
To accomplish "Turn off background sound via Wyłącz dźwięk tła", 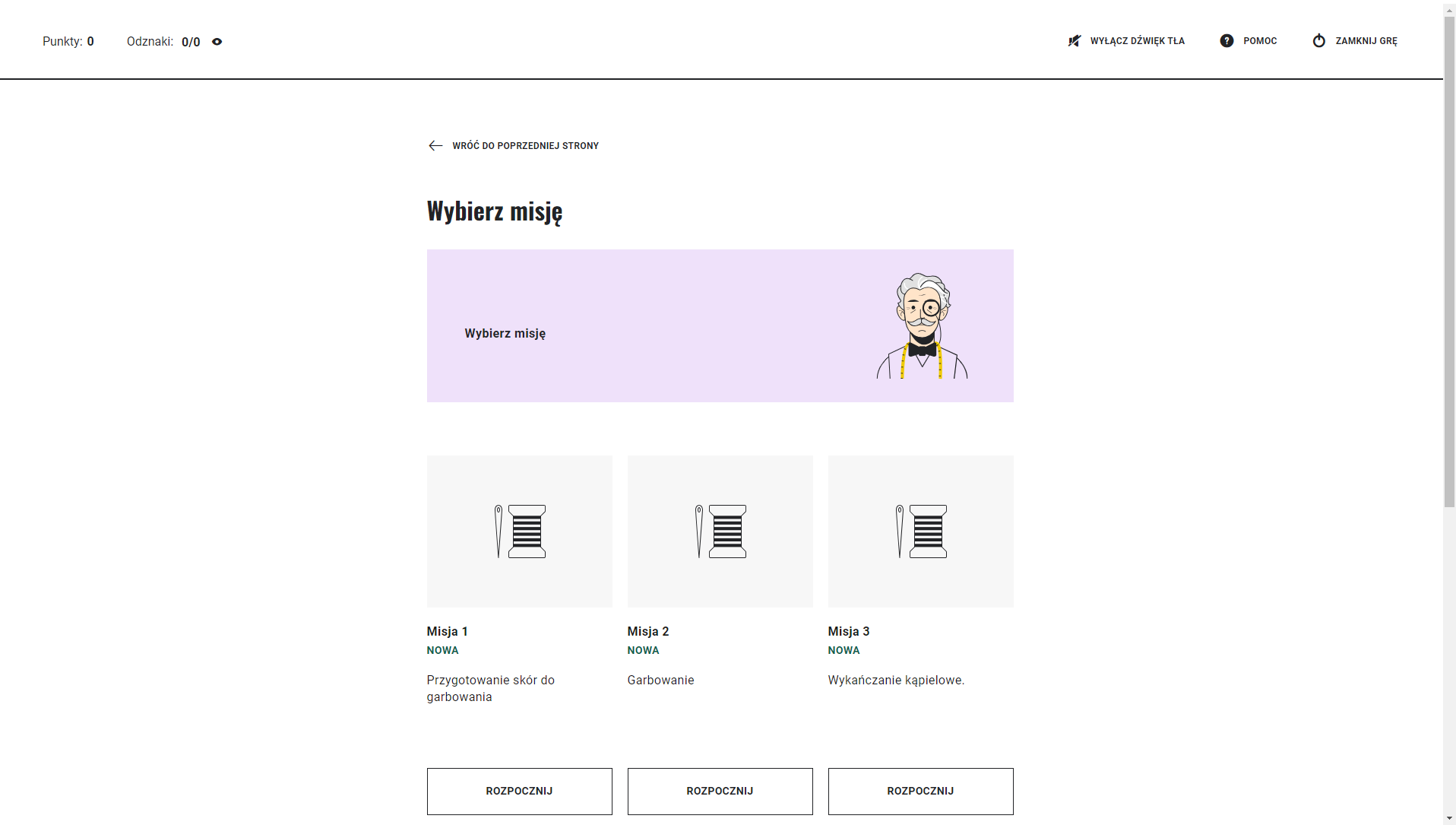I will tap(1137, 41).
